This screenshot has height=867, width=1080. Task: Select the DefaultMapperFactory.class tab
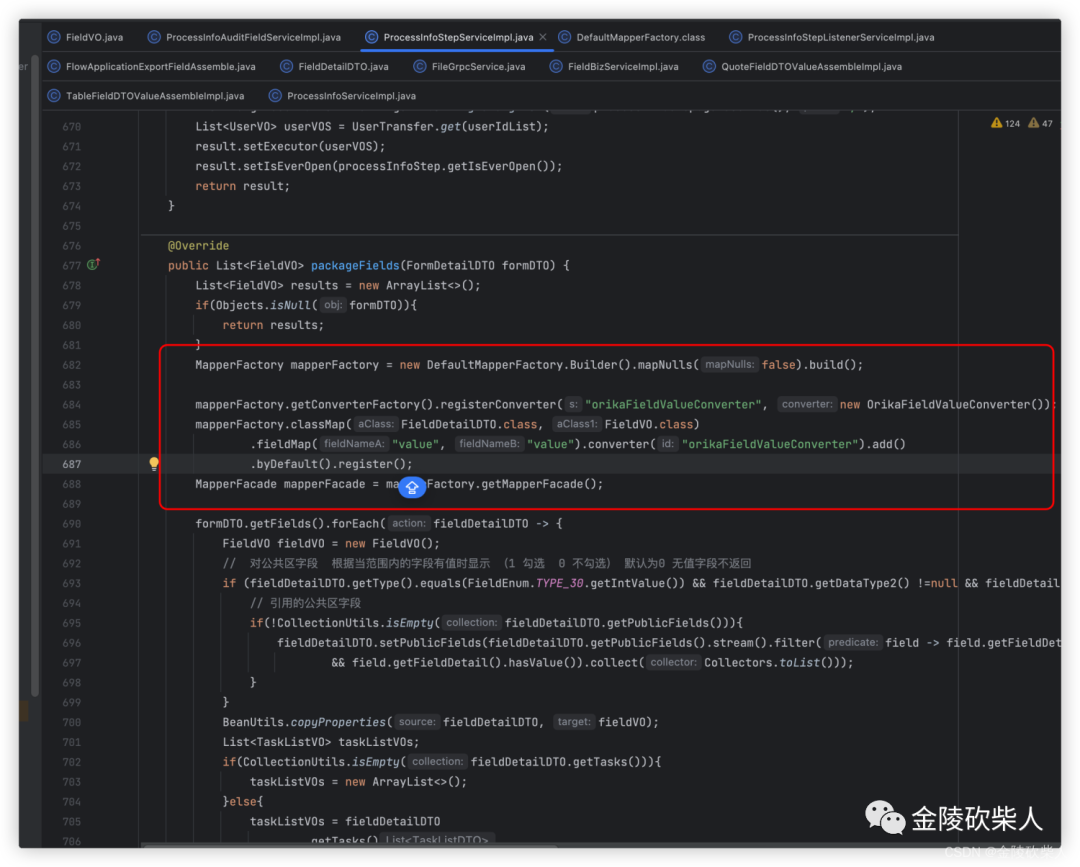click(x=632, y=37)
